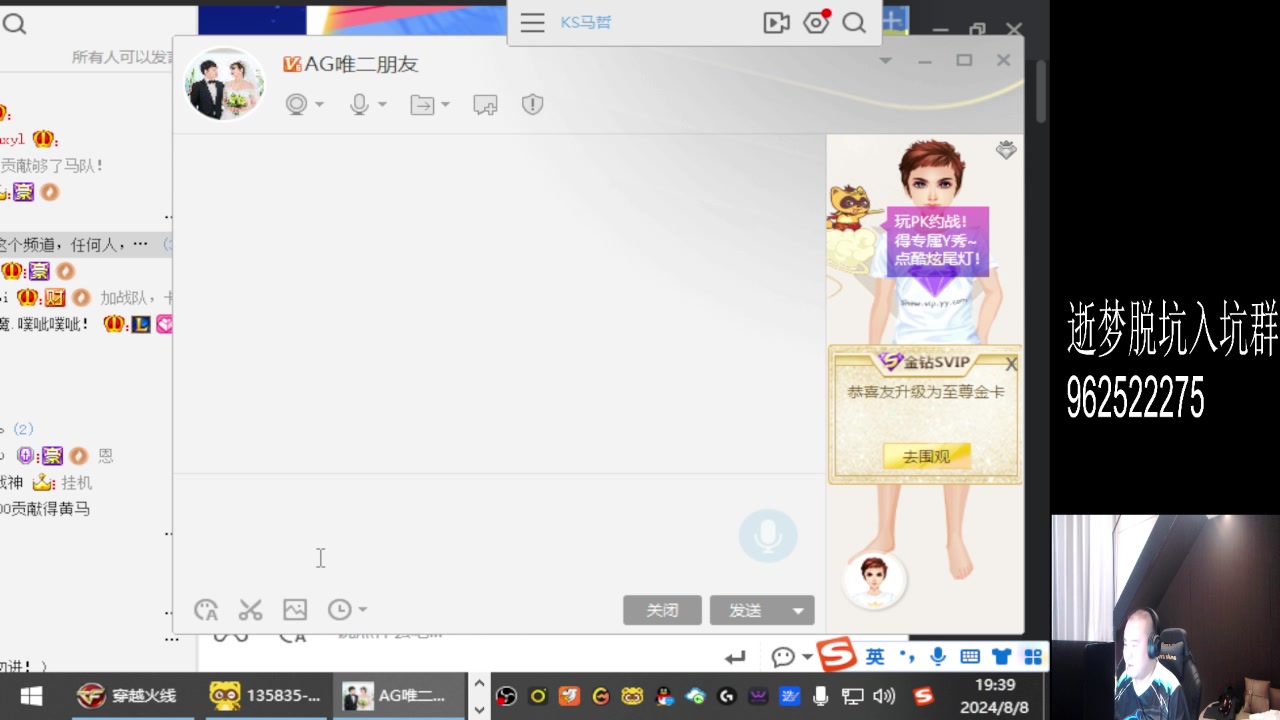1280x720 pixels.
Task: Click the speech bubble icon behind chat window
Action: click(x=783, y=657)
